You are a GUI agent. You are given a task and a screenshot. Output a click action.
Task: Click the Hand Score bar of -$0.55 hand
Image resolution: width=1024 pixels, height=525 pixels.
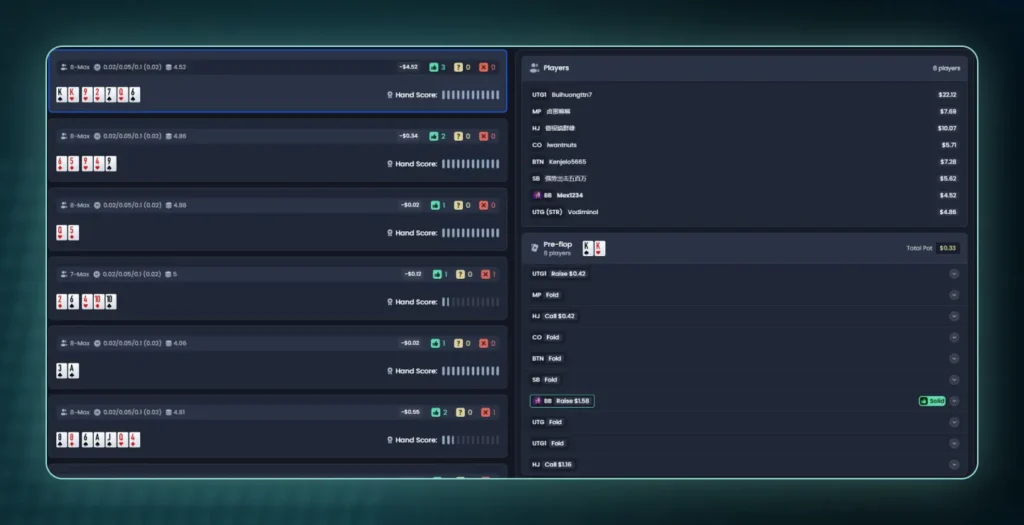click(470, 440)
